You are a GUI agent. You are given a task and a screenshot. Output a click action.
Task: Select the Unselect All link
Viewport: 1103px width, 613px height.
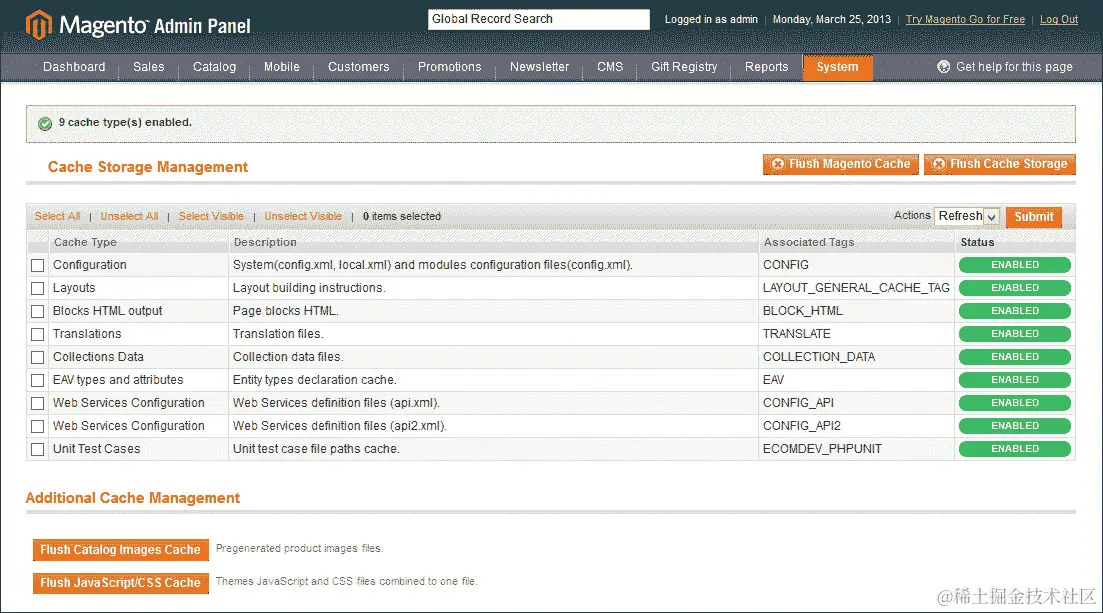click(x=129, y=216)
